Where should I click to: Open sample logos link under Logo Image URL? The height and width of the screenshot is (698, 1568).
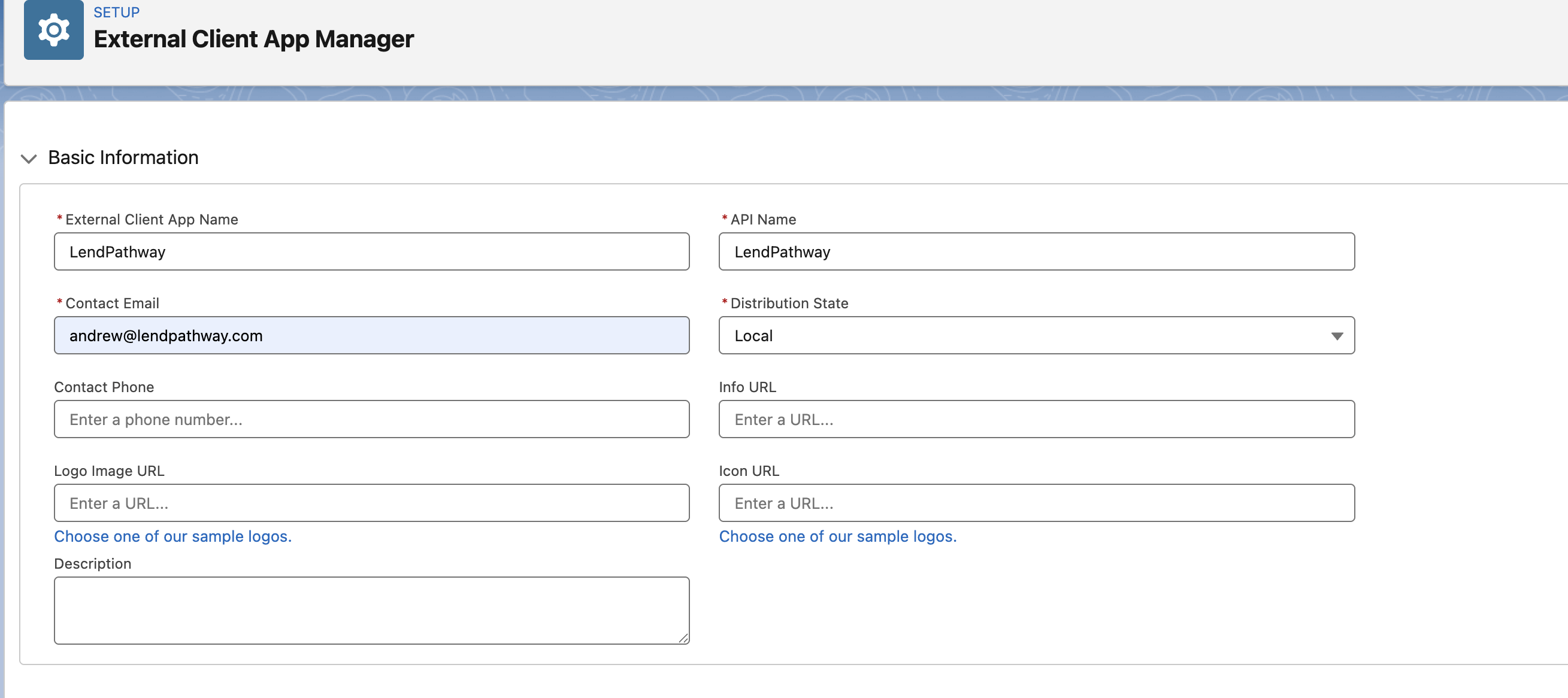[x=173, y=536]
